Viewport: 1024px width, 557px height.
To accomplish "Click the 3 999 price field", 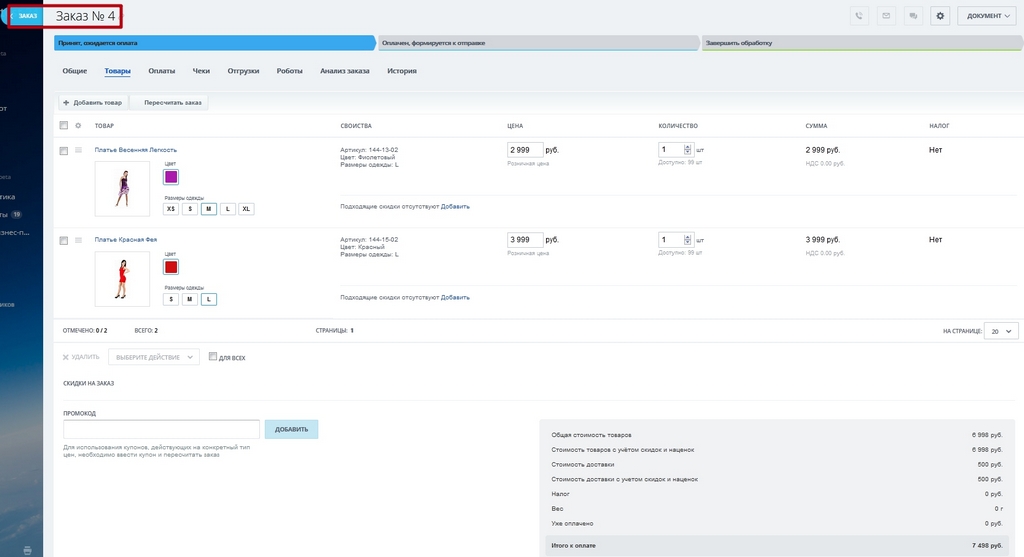I will coord(525,240).
